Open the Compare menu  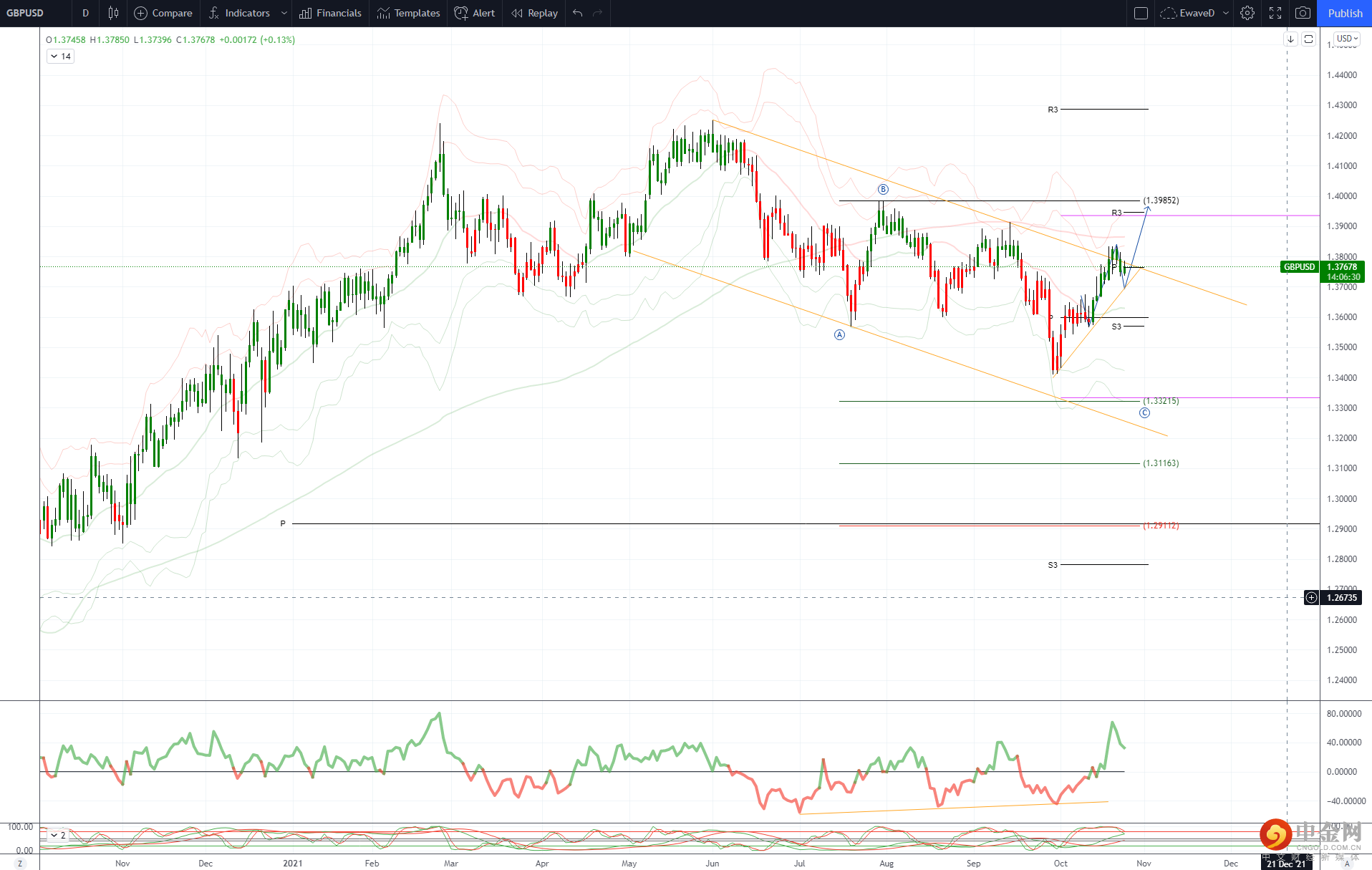tap(163, 13)
